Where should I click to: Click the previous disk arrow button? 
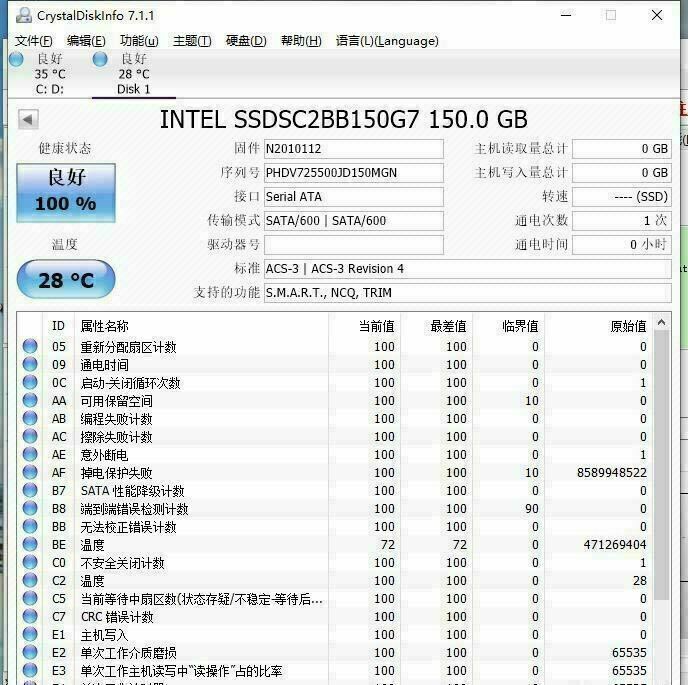[x=28, y=119]
